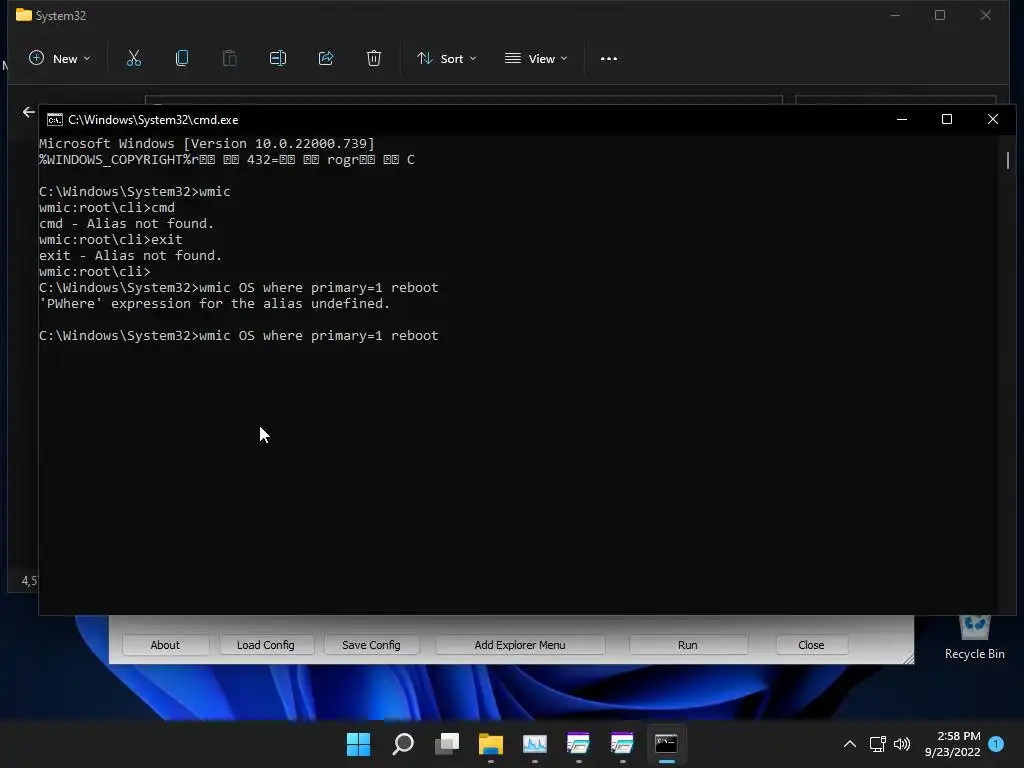1024x768 pixels.
Task: Click the last line 'wmic OS where primary=1 reboot'
Action: click(x=319, y=336)
